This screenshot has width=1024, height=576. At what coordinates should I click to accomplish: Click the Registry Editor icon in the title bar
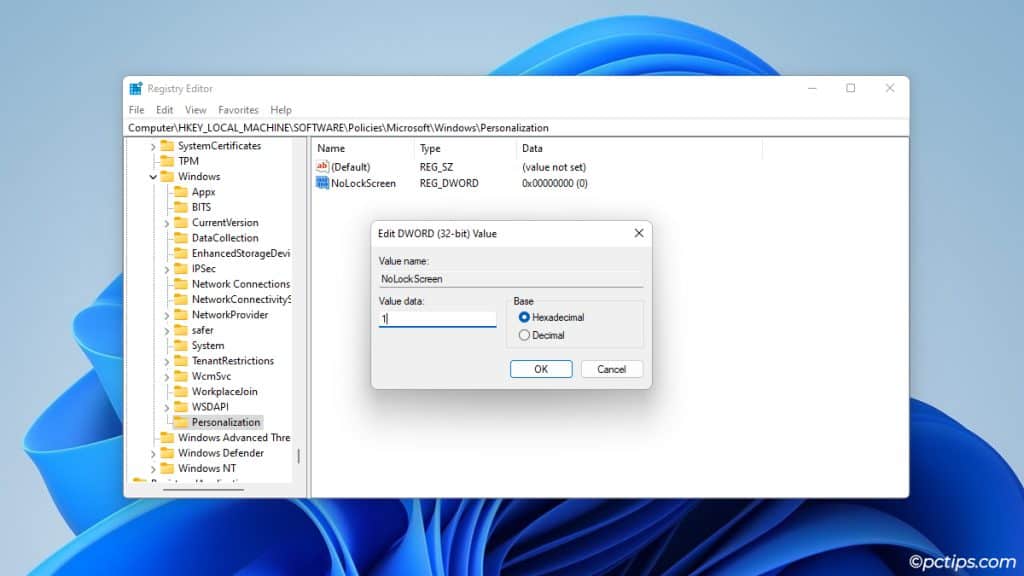tap(134, 88)
